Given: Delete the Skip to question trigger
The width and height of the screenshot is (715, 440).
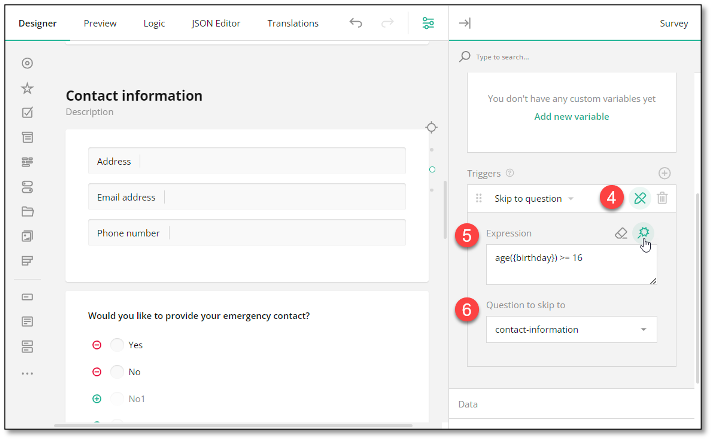Looking at the screenshot, I should [662, 198].
